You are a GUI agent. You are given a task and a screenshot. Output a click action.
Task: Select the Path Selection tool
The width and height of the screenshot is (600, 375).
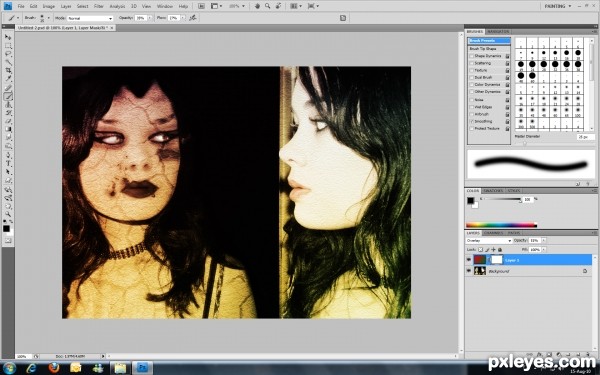point(8,172)
